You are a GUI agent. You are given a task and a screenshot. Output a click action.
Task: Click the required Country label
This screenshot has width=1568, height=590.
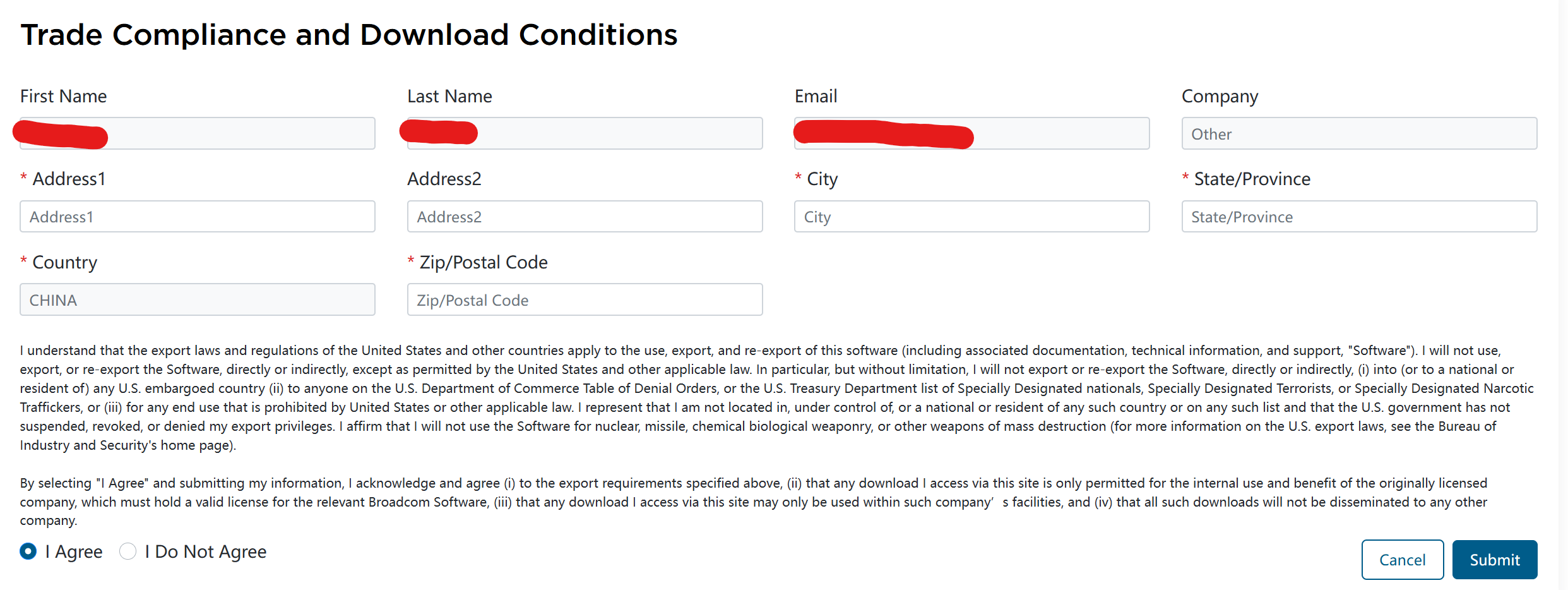tap(64, 262)
